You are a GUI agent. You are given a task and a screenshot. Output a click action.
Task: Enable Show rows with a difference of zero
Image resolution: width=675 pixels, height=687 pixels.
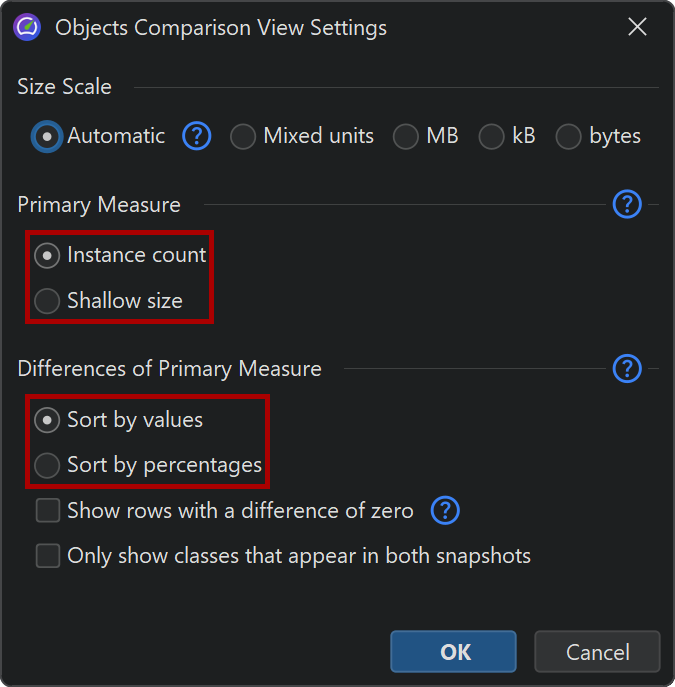48,511
